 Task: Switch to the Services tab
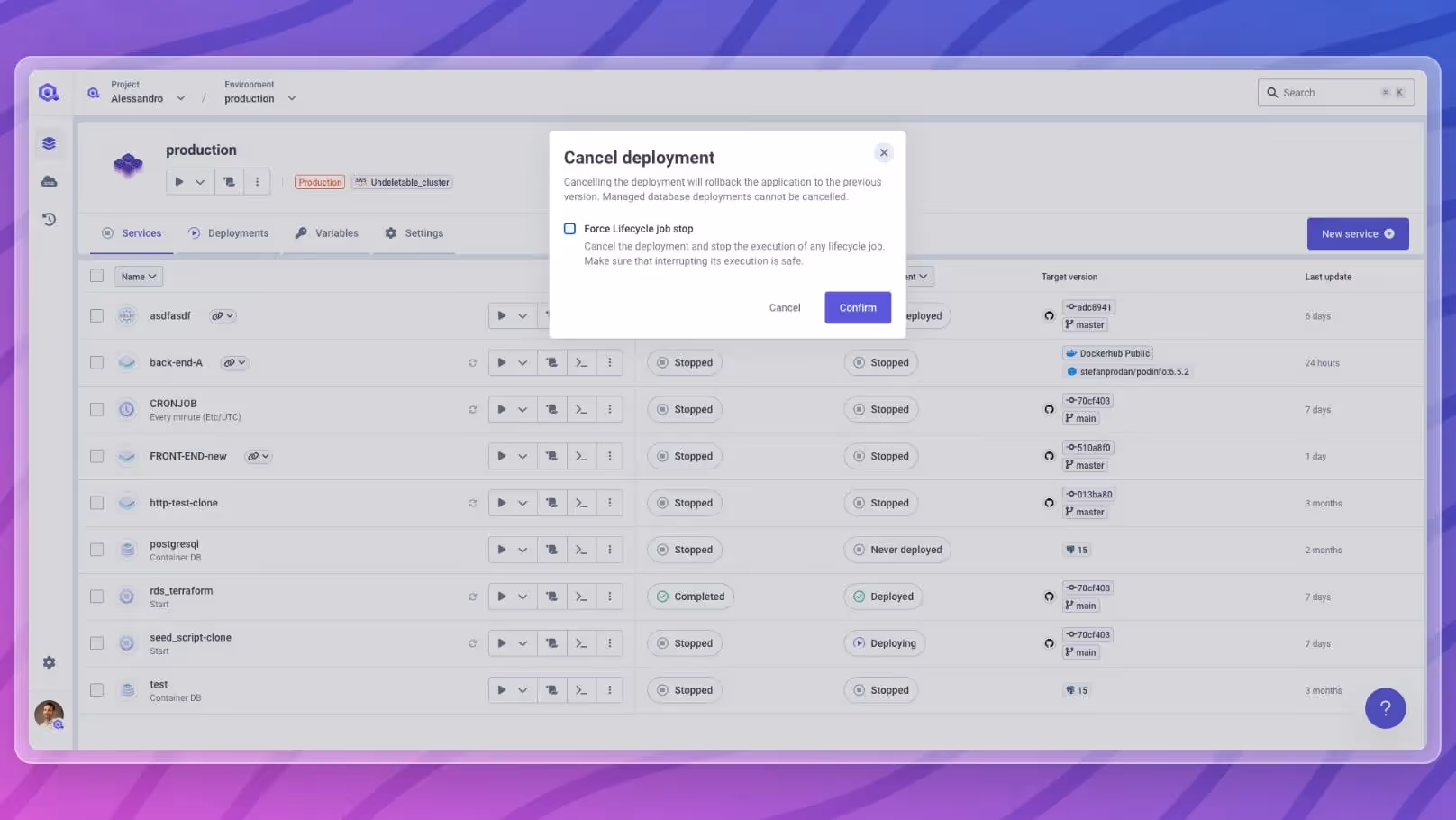tap(132, 233)
